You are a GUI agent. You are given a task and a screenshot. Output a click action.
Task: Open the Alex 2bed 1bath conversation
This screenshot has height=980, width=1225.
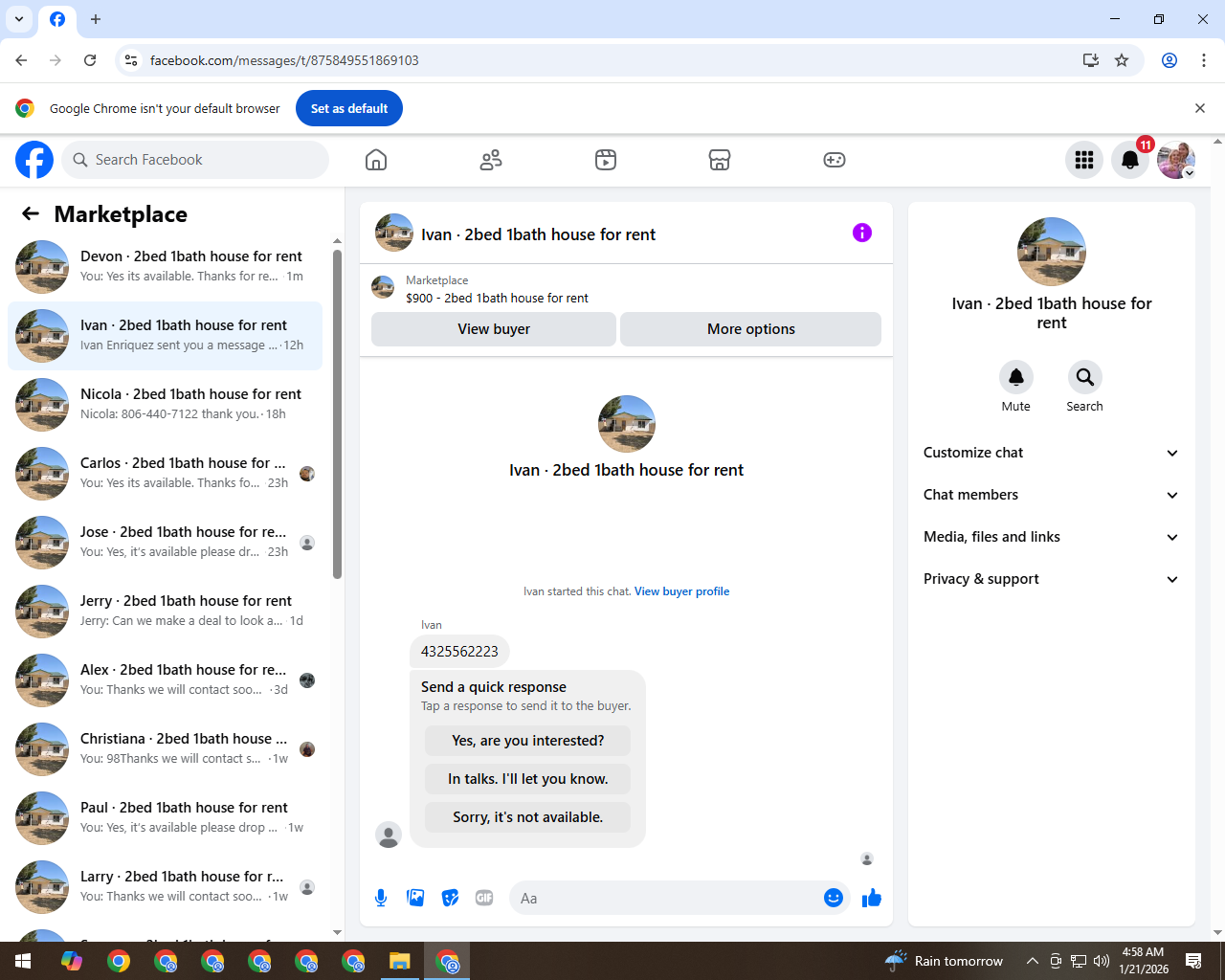pos(165,680)
